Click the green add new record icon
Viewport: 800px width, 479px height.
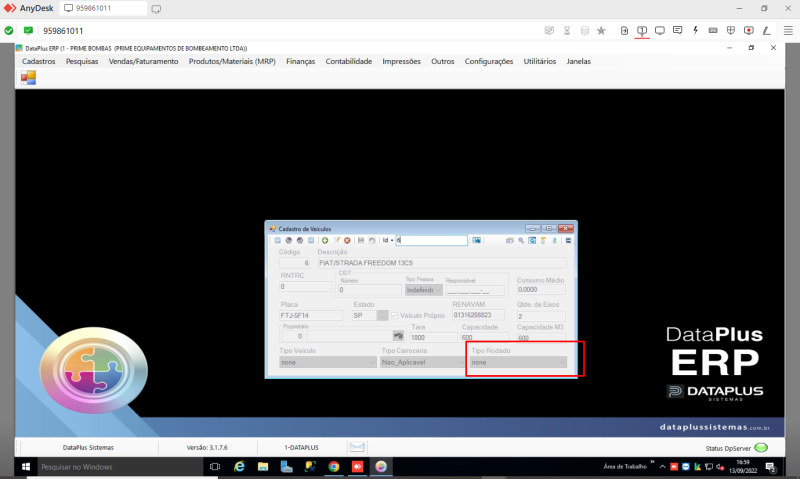pyautogui.click(x=324, y=240)
